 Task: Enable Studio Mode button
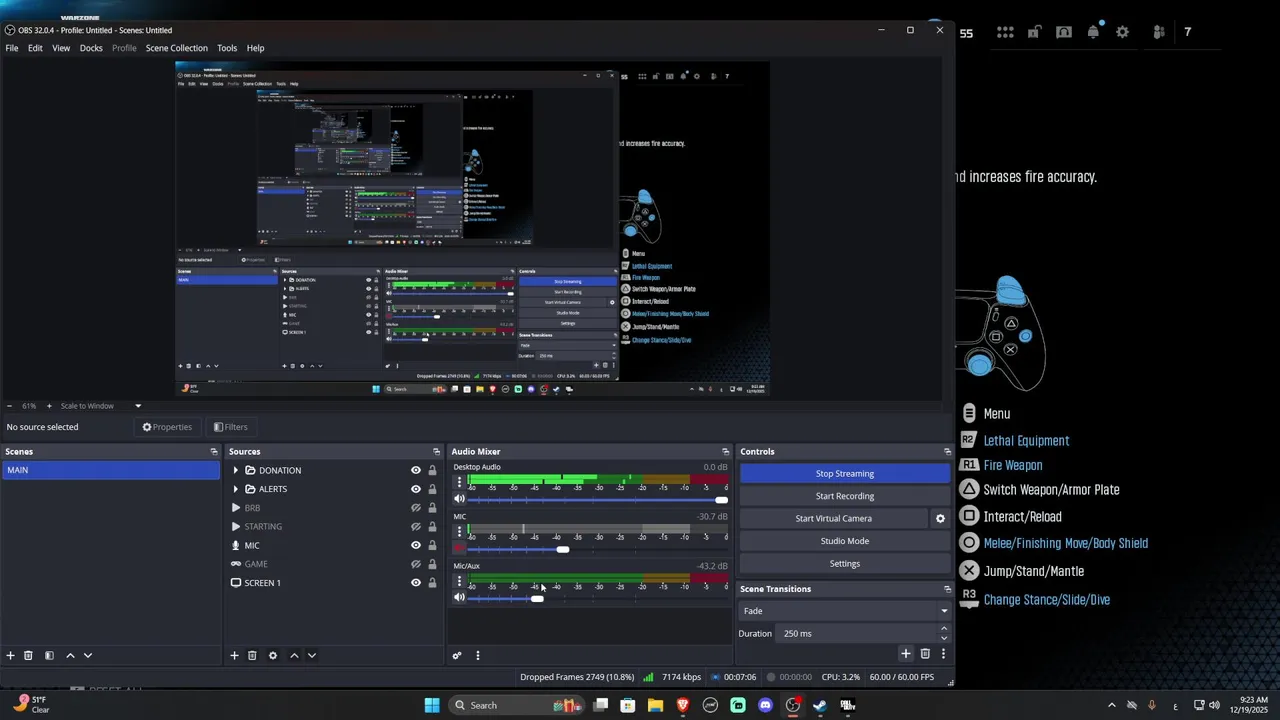[845, 541]
